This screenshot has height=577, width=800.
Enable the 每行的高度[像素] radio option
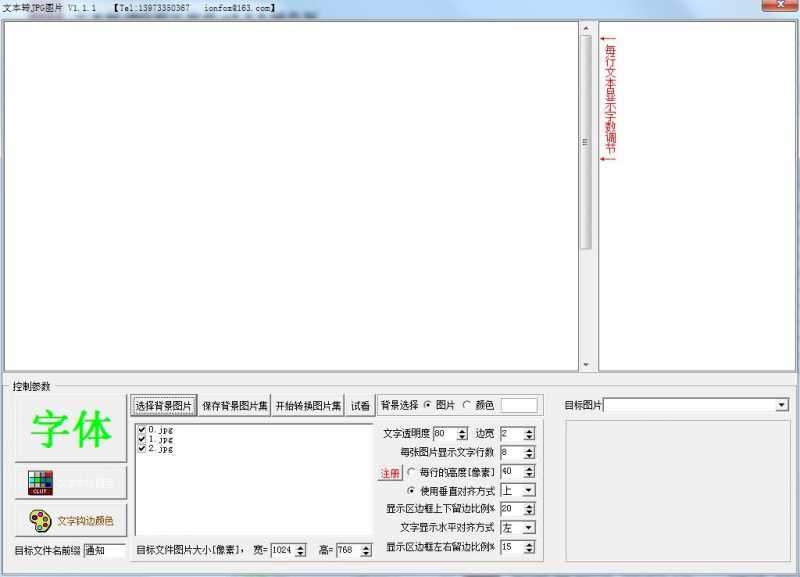point(409,472)
